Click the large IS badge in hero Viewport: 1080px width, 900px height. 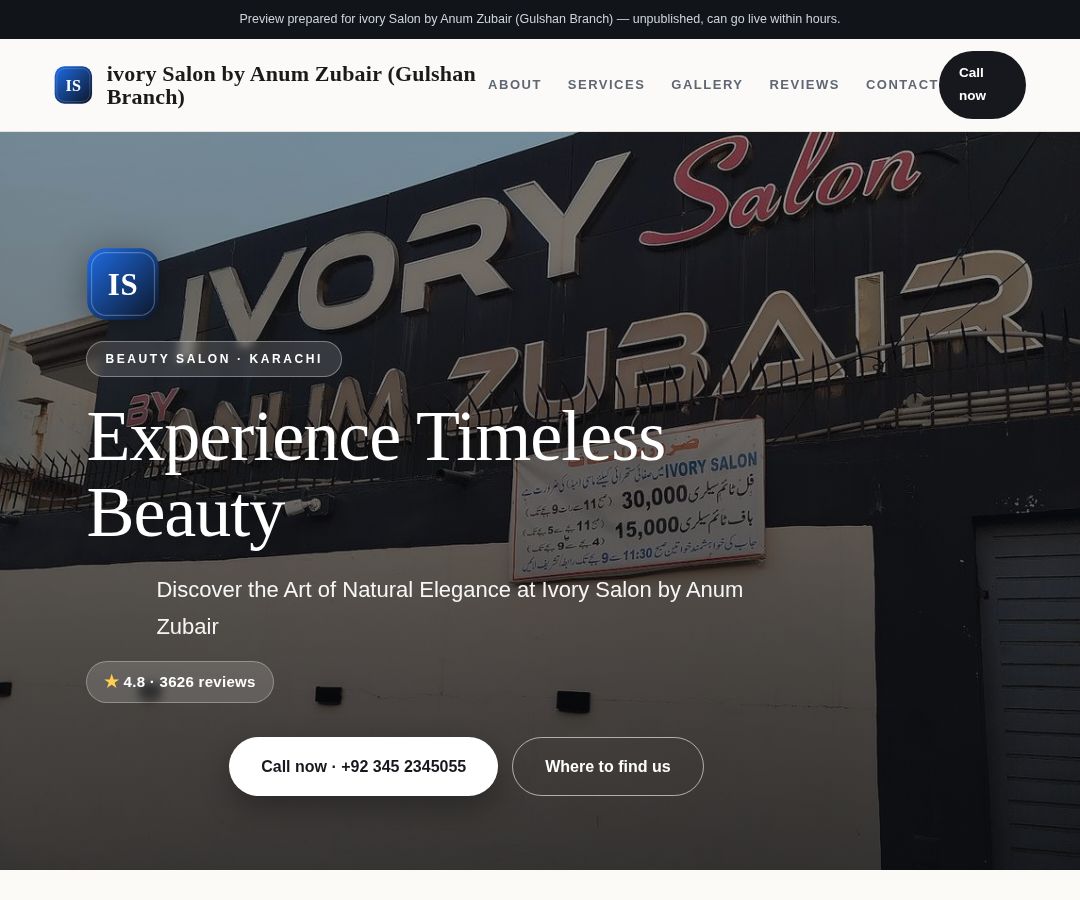click(x=123, y=284)
